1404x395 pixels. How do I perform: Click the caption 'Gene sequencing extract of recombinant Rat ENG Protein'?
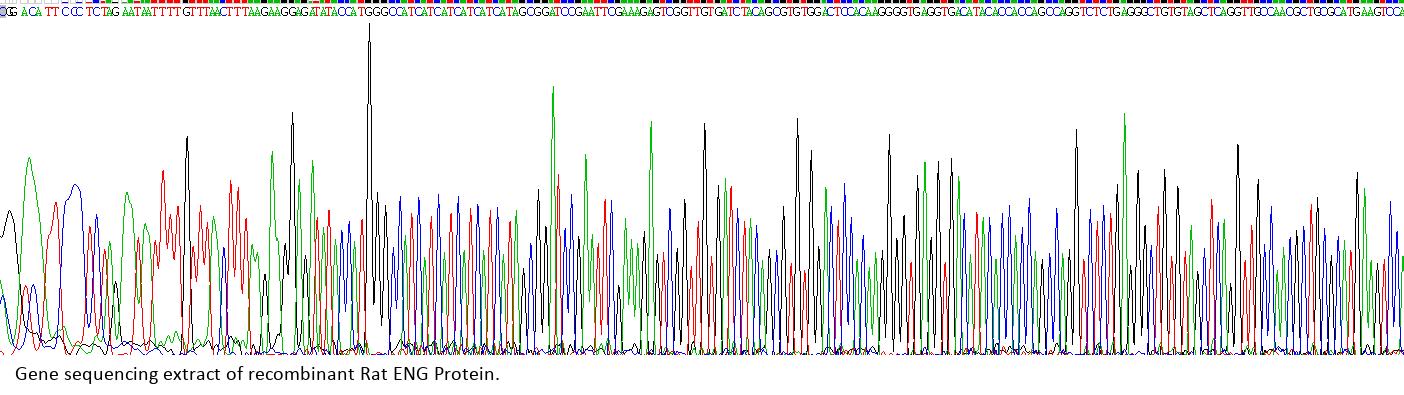pos(257,375)
